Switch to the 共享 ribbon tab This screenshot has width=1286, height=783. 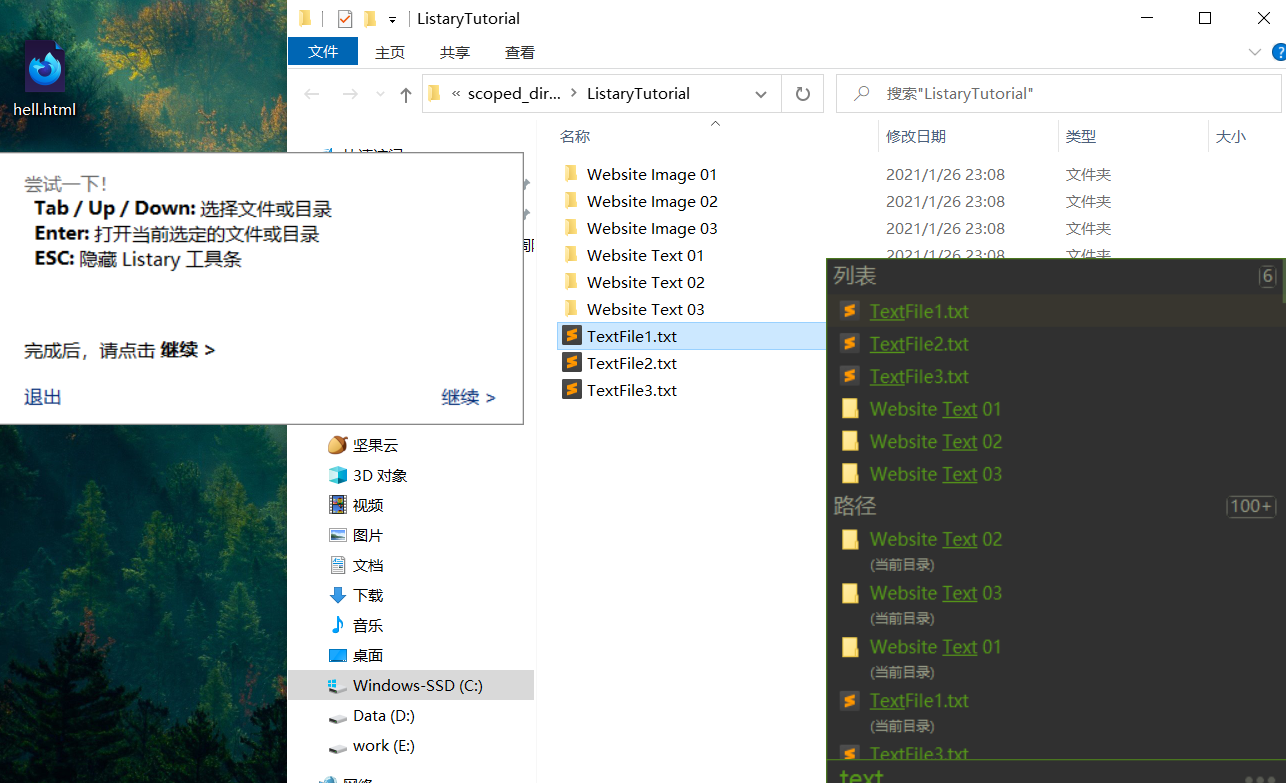pyautogui.click(x=455, y=52)
